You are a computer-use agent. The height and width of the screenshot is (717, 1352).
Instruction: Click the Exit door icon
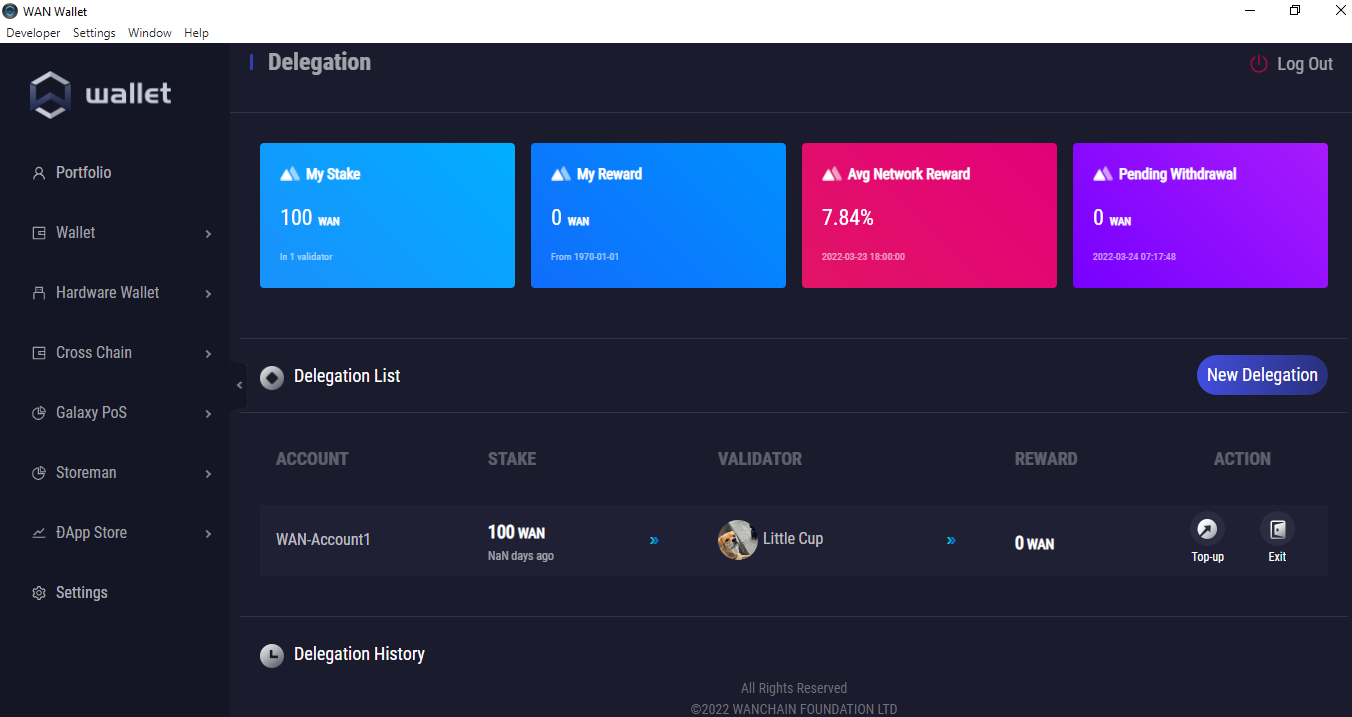pos(1277,529)
